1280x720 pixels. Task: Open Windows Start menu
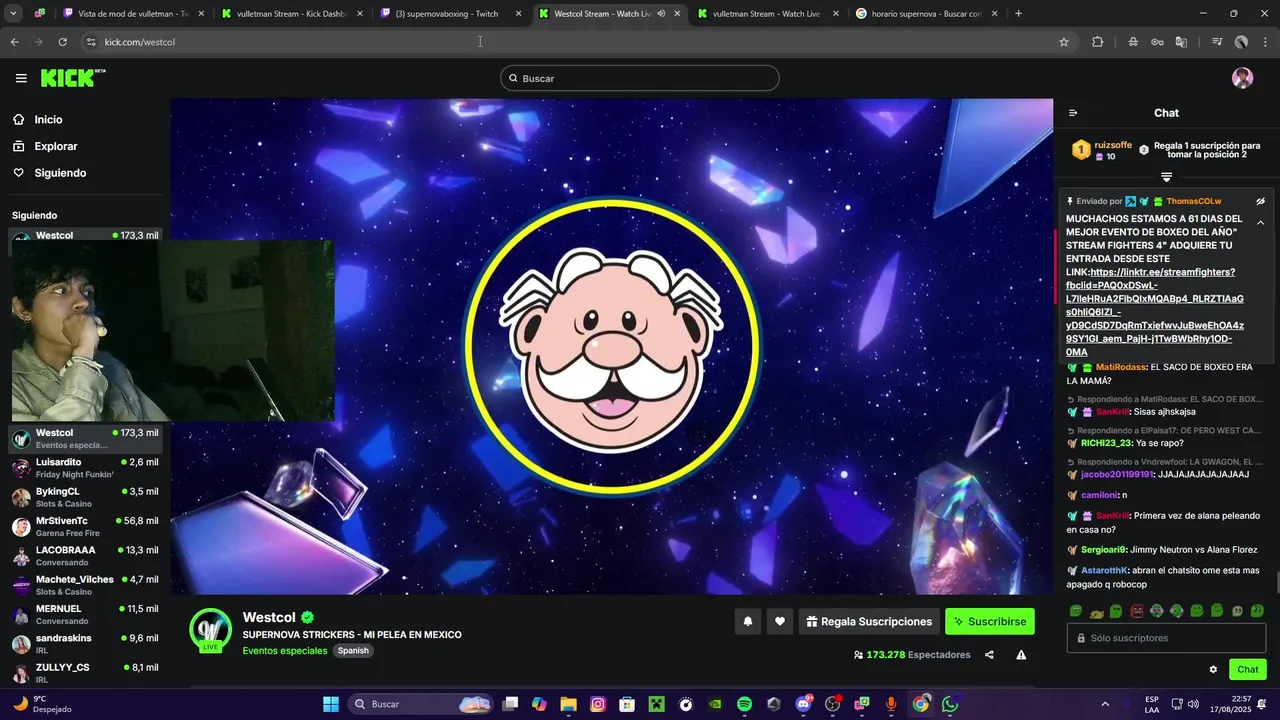coord(331,704)
